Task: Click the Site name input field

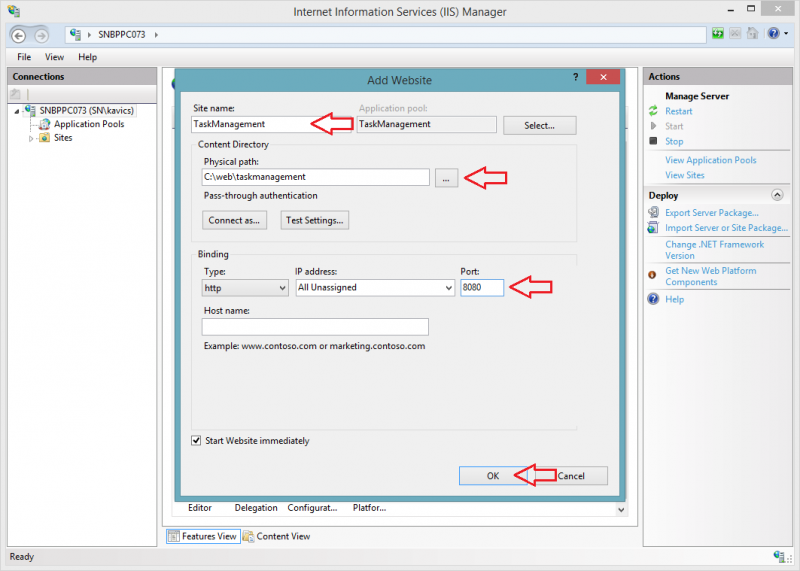Action: pos(272,125)
